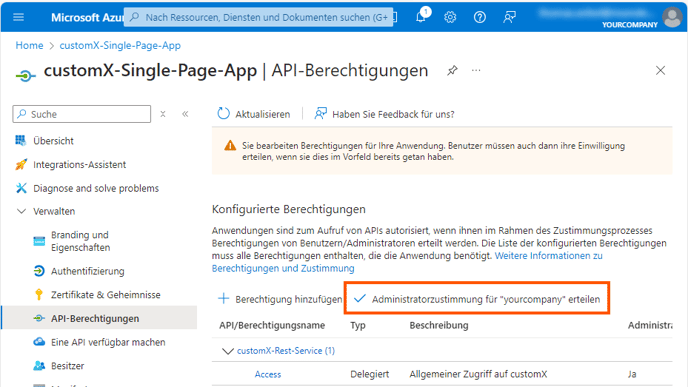Pin the API-Berechtigungen page
The height and width of the screenshot is (387, 688).
(x=452, y=70)
